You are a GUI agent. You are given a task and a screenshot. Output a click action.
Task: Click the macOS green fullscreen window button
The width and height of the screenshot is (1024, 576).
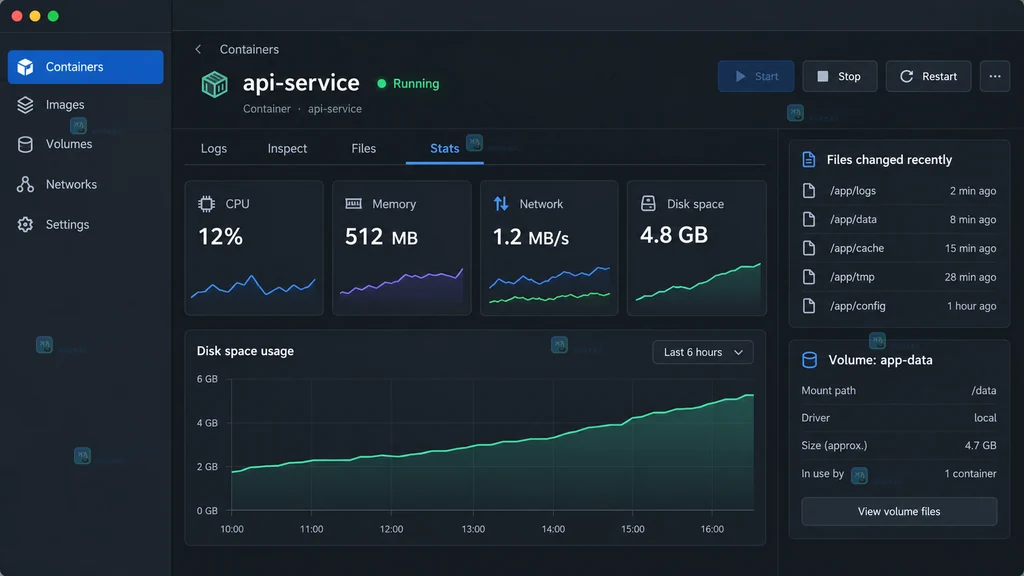pos(54,16)
